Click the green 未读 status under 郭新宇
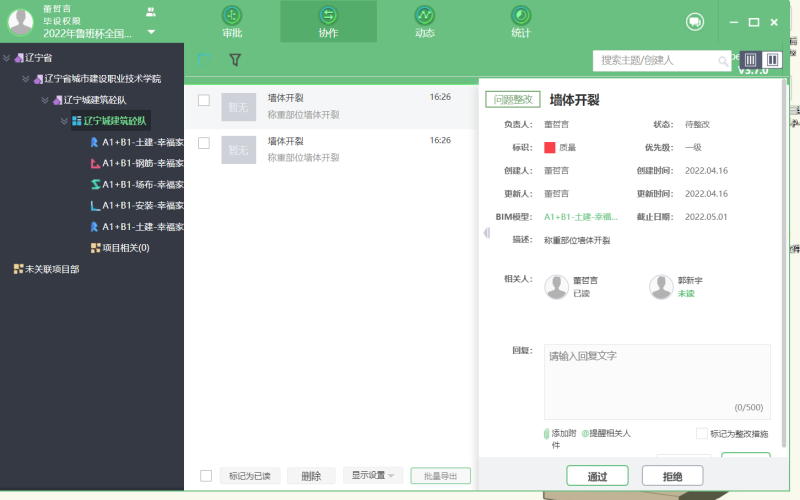 click(686, 293)
